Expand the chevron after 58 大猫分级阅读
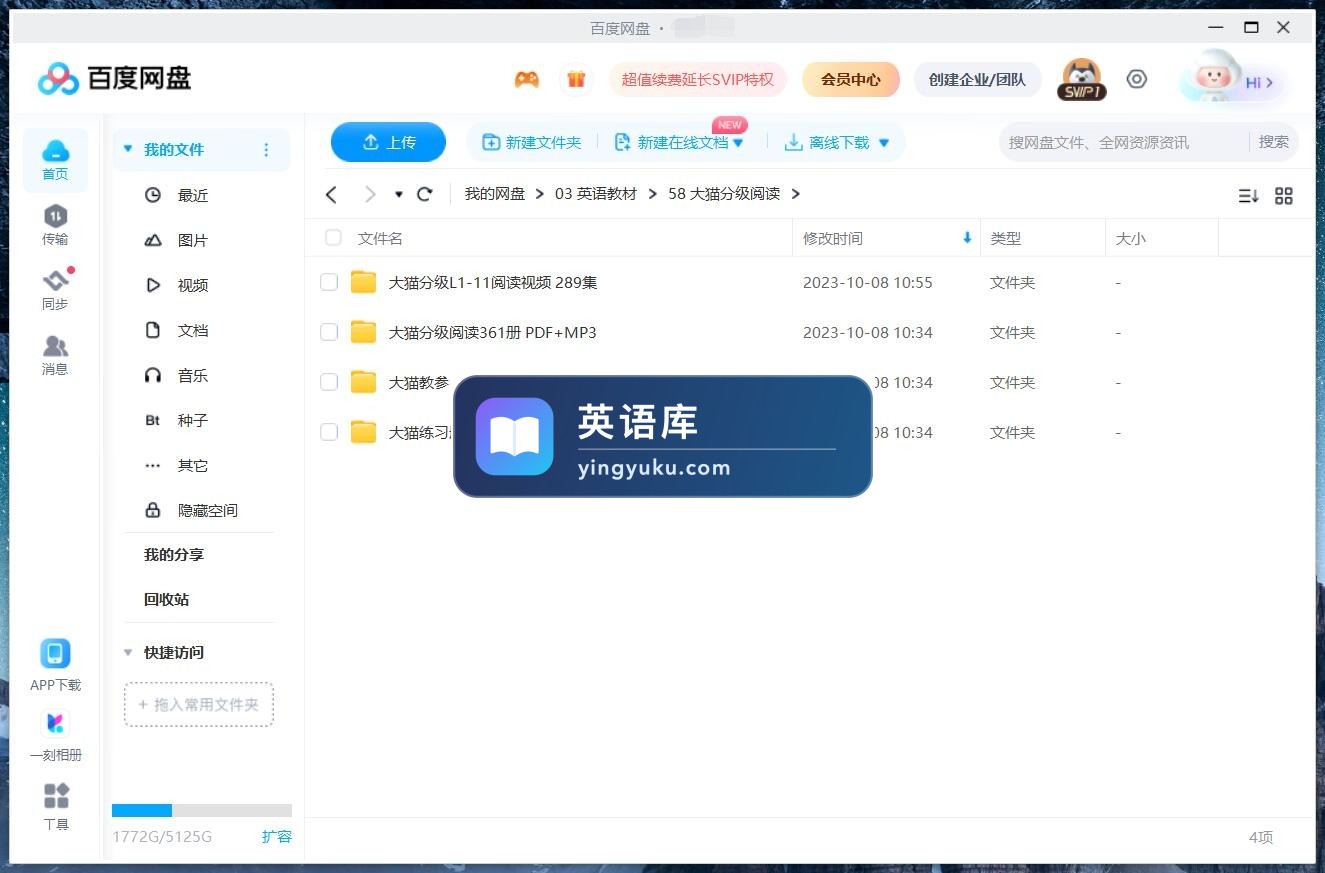 (796, 194)
